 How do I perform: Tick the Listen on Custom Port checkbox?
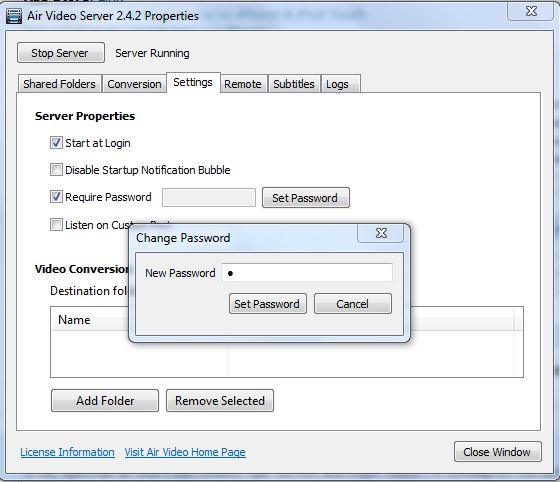pos(56,225)
